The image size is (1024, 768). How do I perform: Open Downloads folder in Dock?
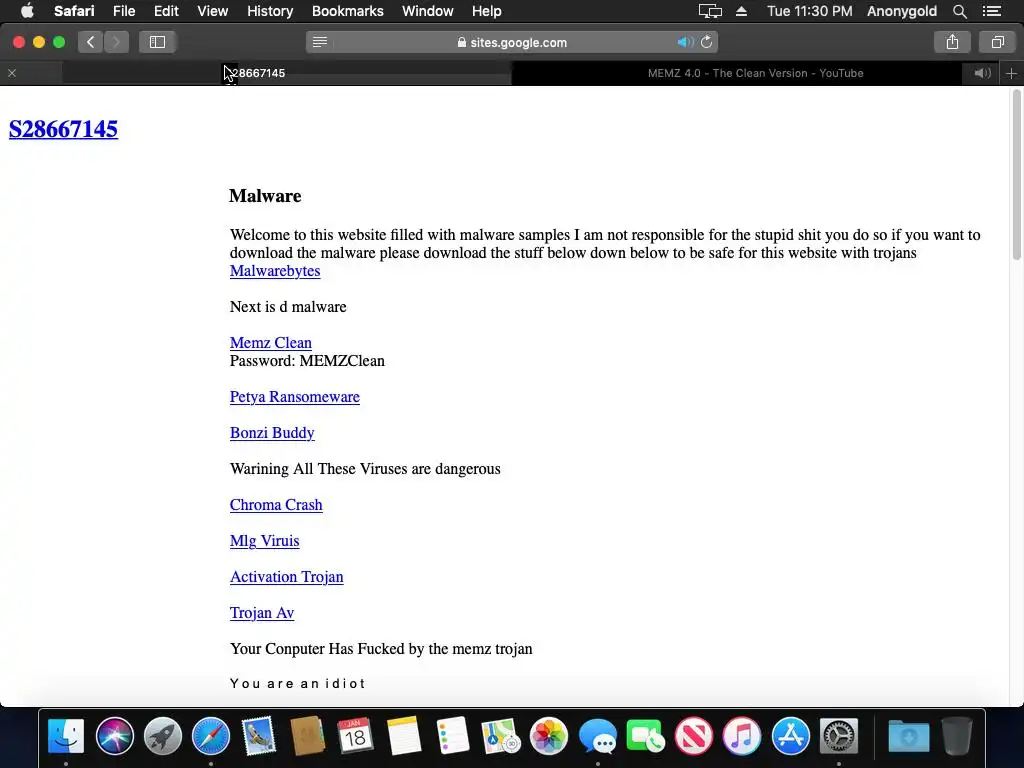tap(908, 736)
